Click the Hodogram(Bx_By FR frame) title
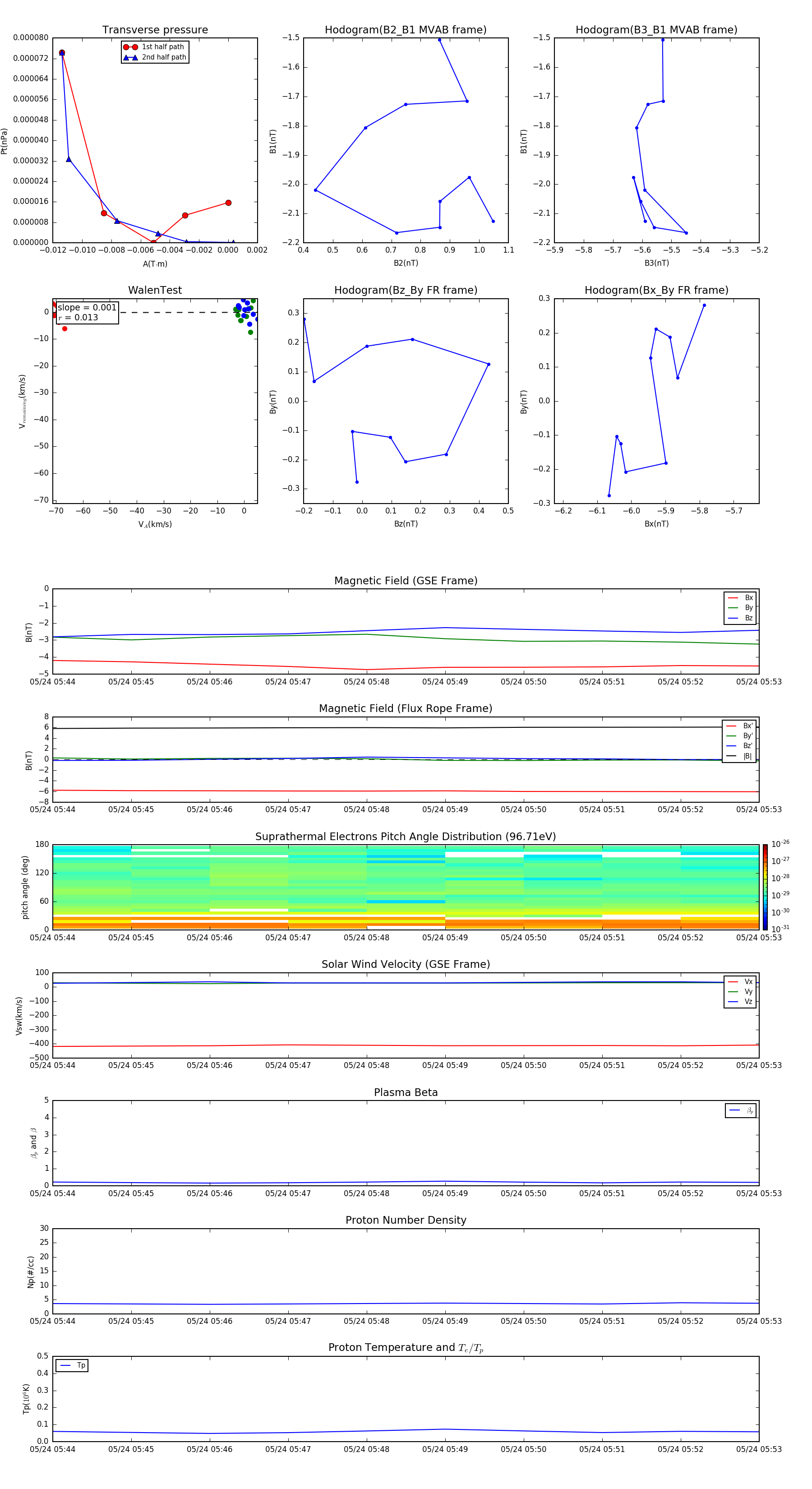812x1489 pixels. [x=656, y=290]
